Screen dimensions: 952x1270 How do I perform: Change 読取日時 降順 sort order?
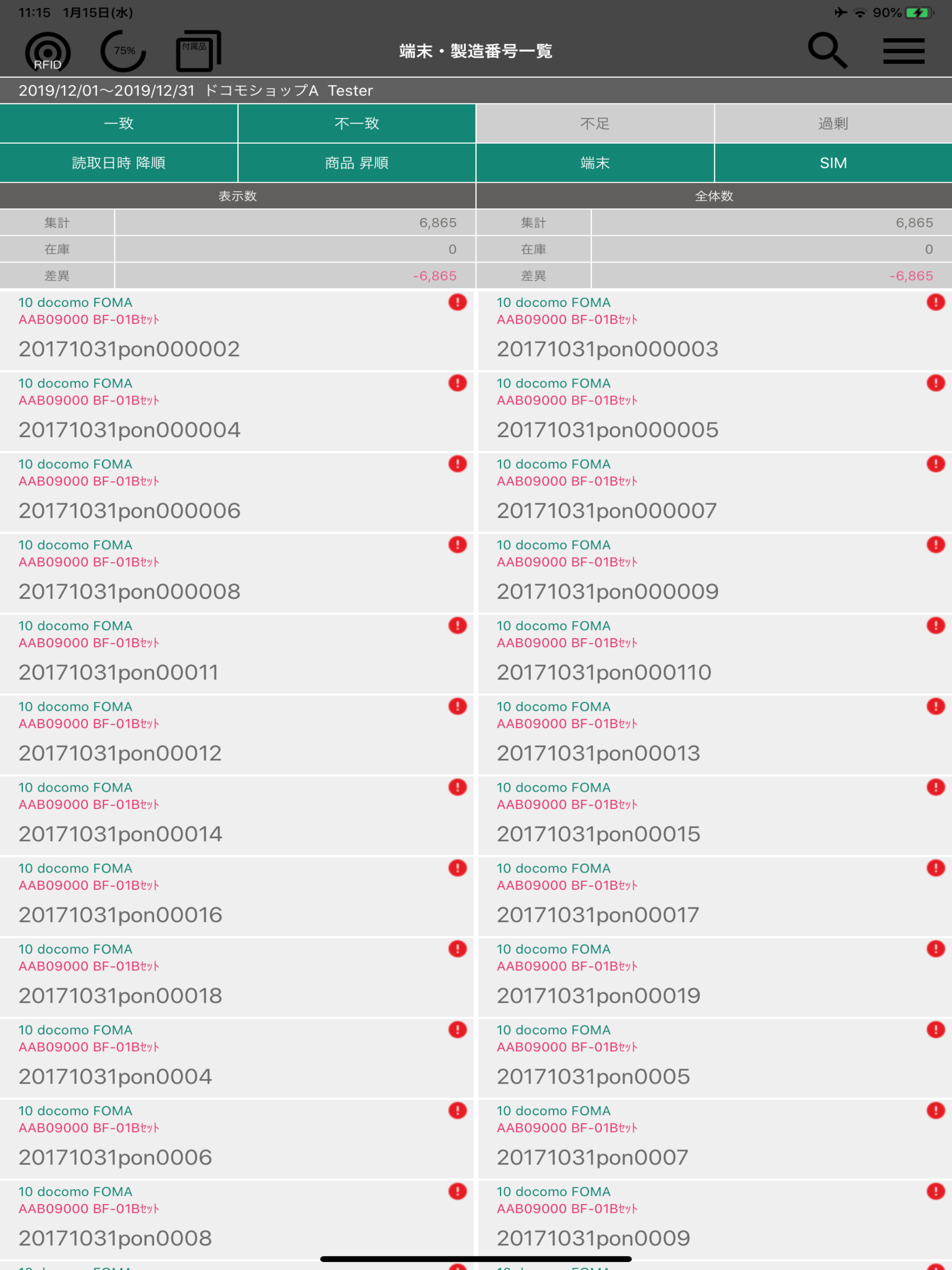coord(119,163)
